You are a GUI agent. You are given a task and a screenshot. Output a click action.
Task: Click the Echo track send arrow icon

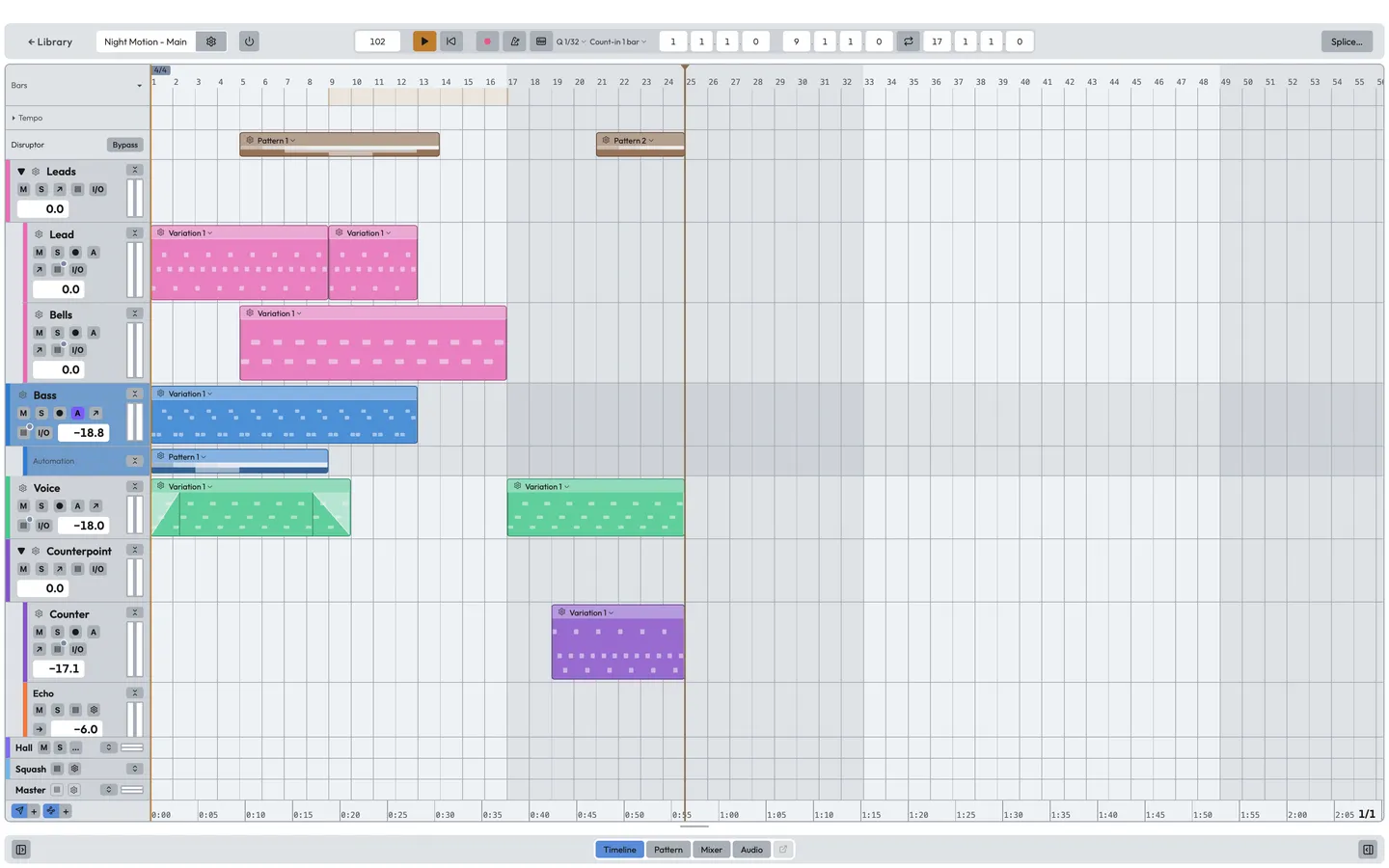pyautogui.click(x=39, y=729)
